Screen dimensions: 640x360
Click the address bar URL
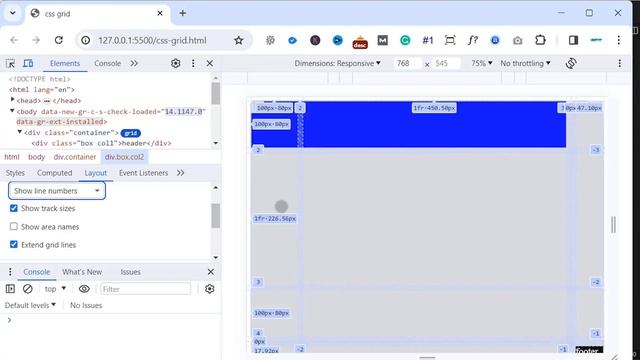click(x=152, y=40)
